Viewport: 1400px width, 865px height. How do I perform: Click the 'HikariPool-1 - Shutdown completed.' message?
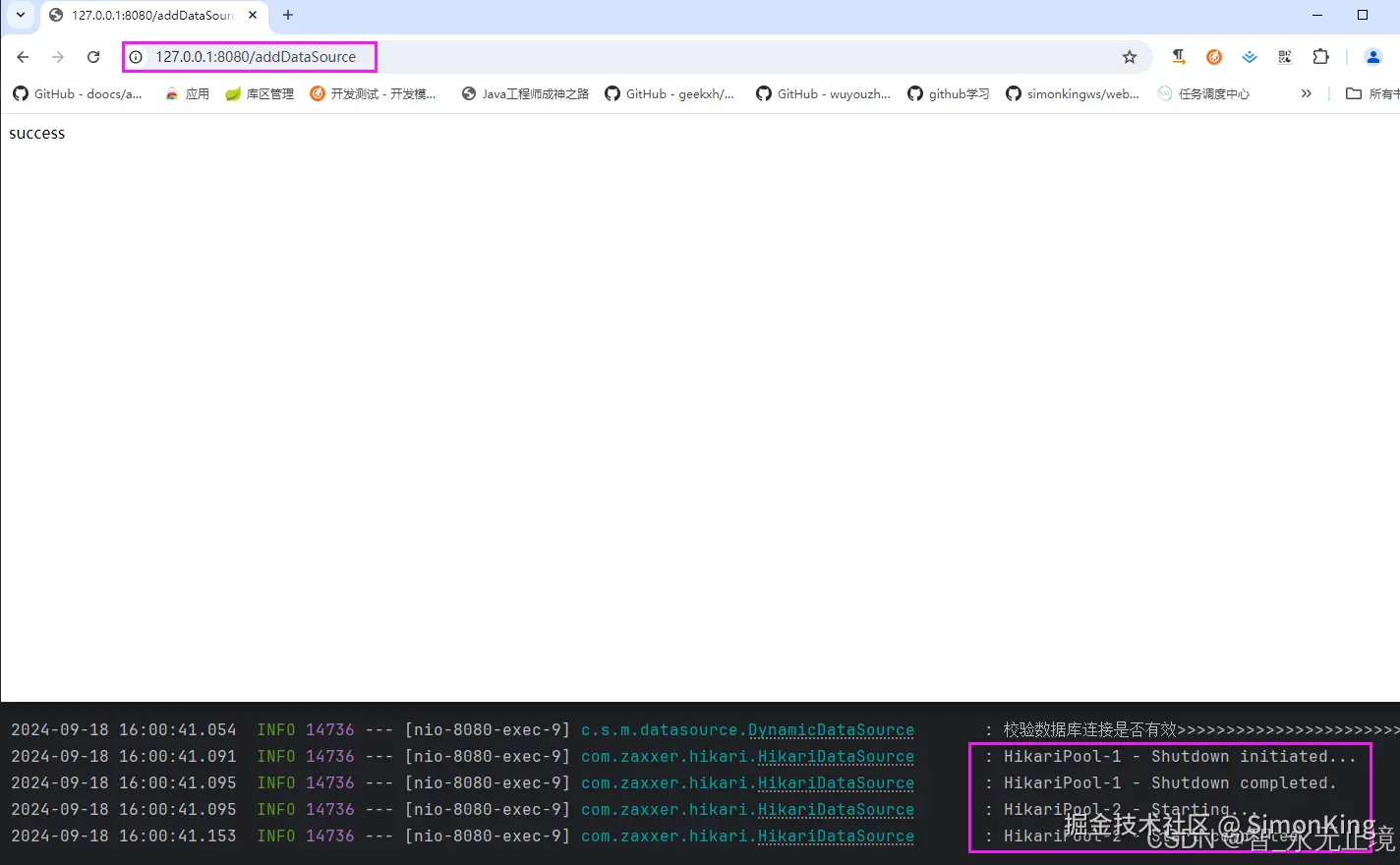tap(1170, 783)
